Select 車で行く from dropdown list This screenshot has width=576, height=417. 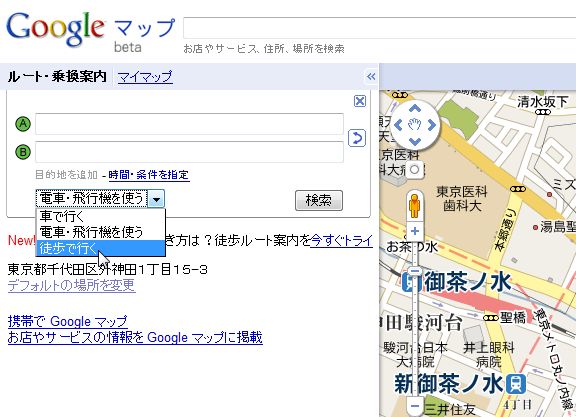point(101,216)
